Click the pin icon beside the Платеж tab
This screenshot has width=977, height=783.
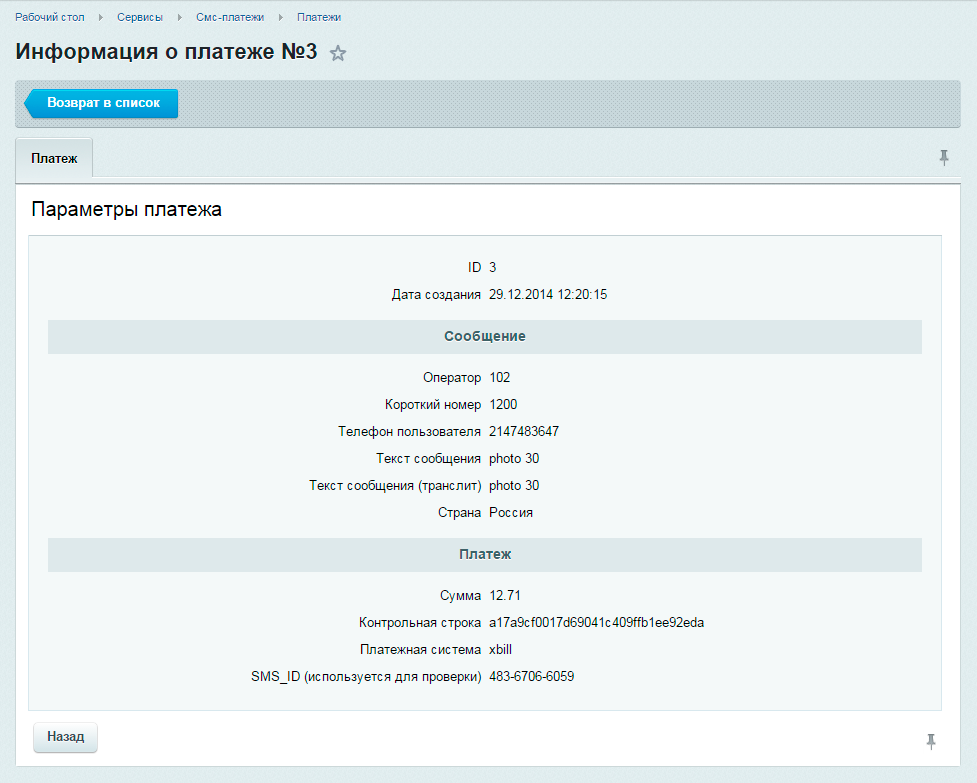pyautogui.click(x=944, y=158)
